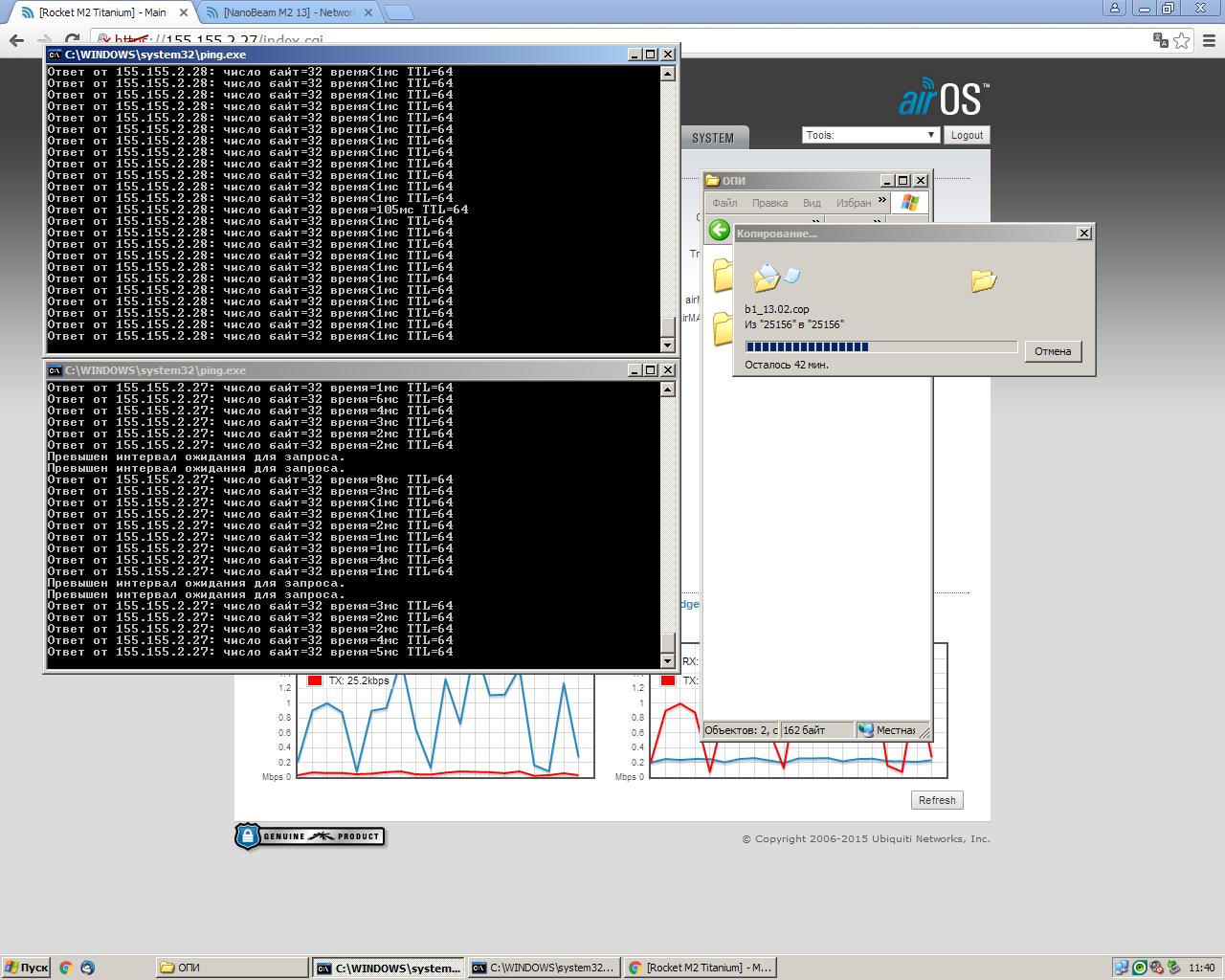This screenshot has width=1225, height=980.
Task: Click source folder icon in copy dialog
Action: click(x=767, y=278)
